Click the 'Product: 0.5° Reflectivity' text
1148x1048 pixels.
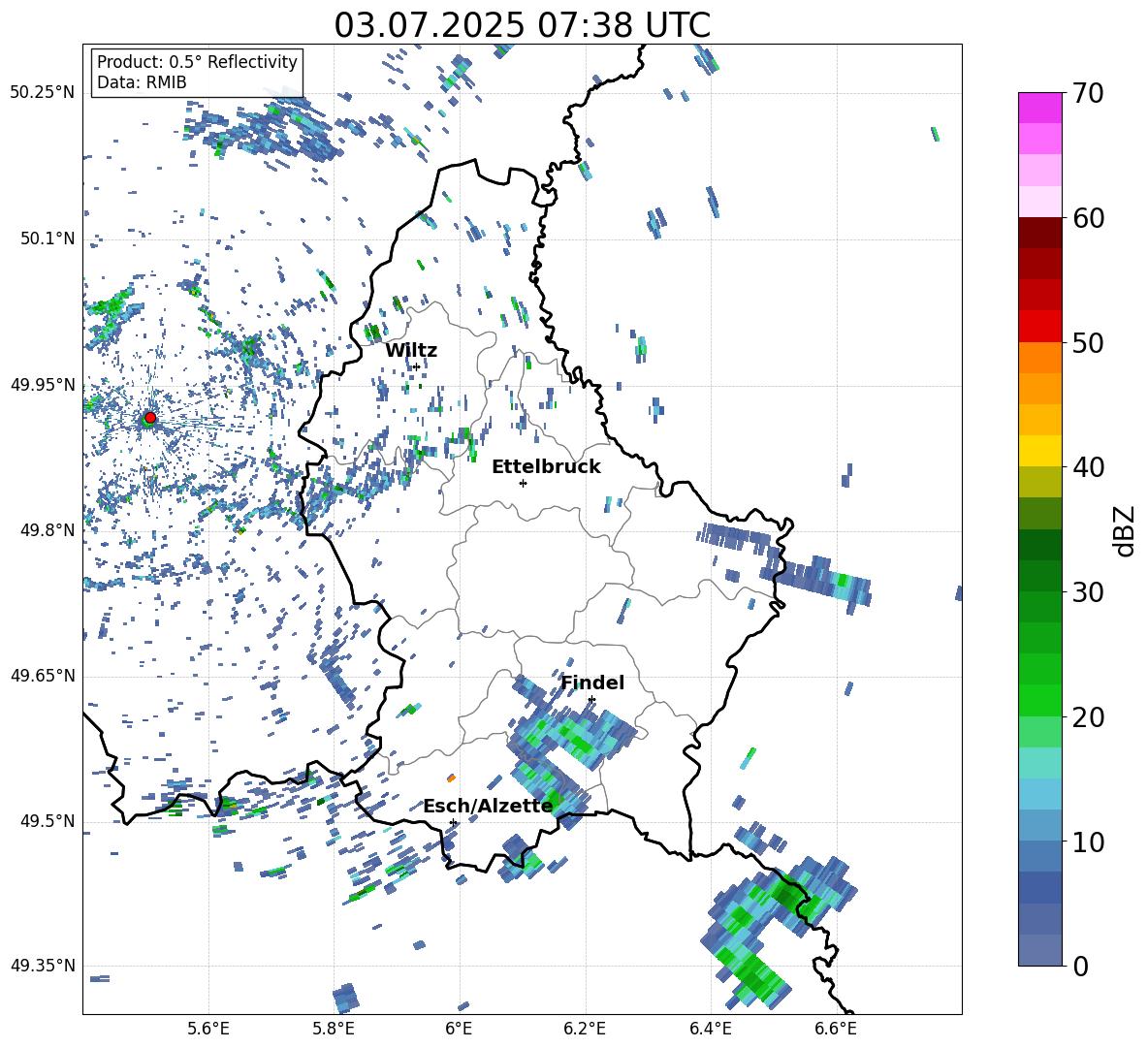coord(197,61)
